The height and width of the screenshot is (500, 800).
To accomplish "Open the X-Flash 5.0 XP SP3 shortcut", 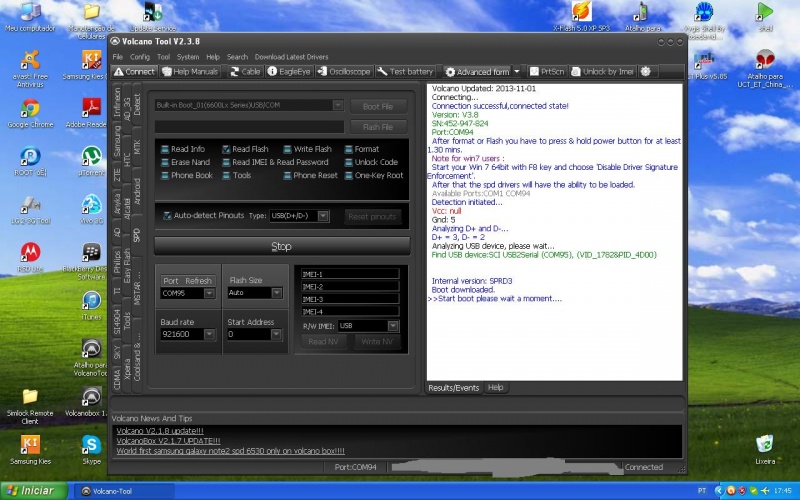I will [582, 17].
